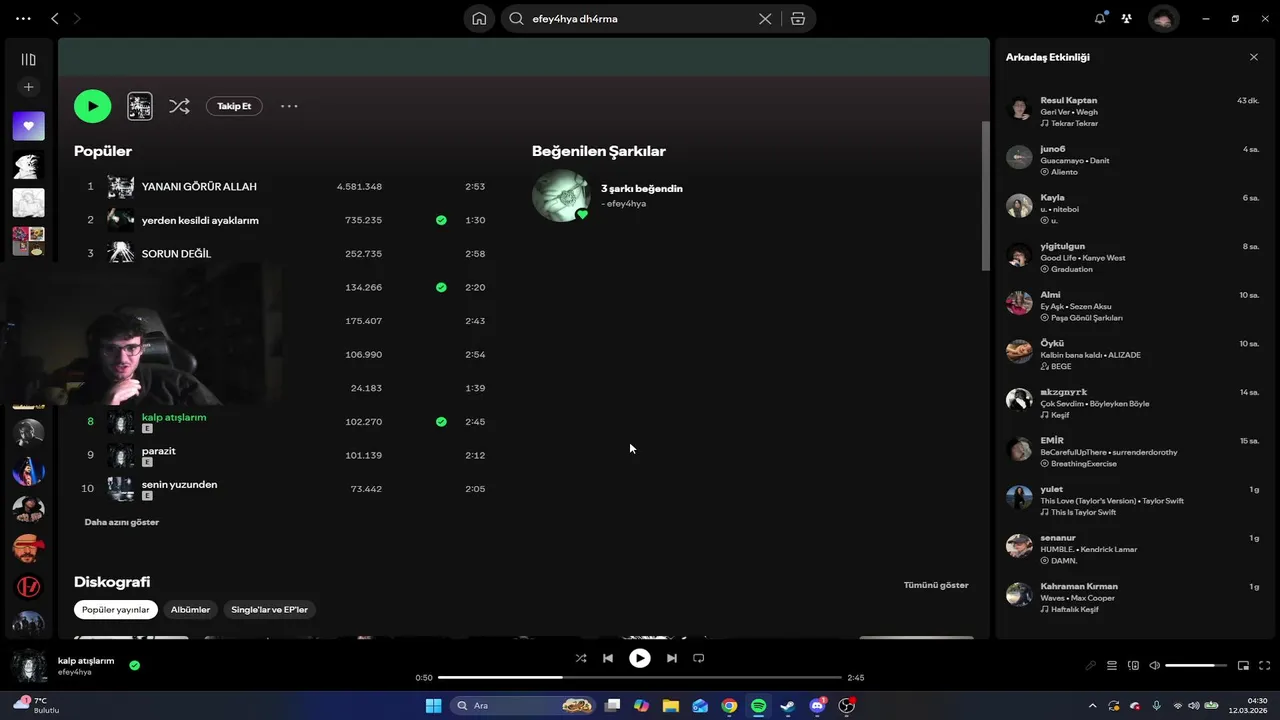Open the artist more options ellipsis
This screenshot has height=720, width=1280.
tap(289, 106)
